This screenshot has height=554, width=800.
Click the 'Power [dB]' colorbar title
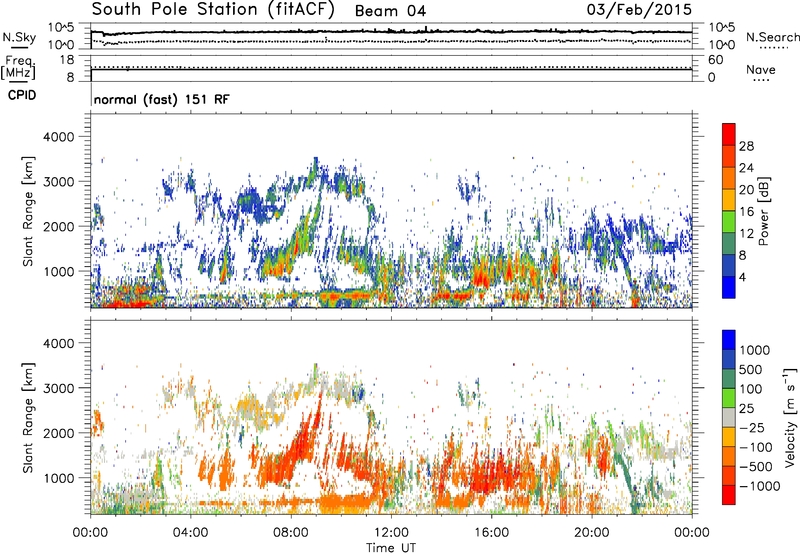coord(764,210)
